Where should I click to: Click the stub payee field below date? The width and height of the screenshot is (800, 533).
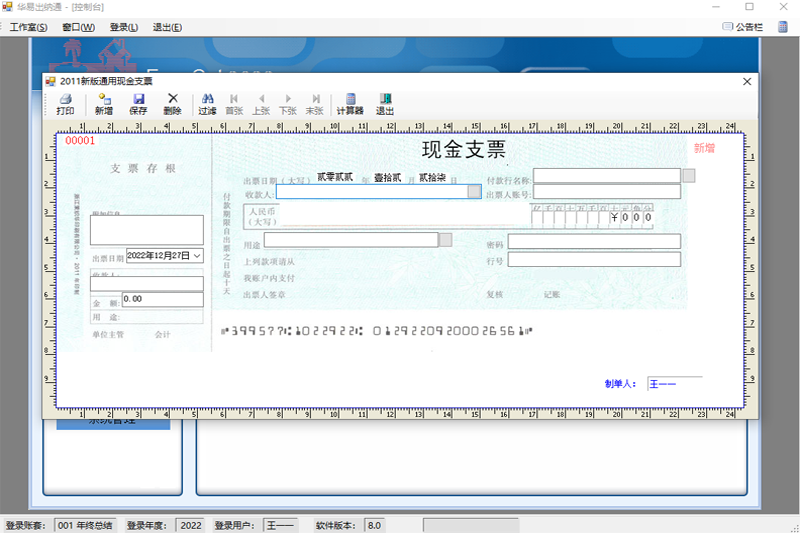click(147, 284)
